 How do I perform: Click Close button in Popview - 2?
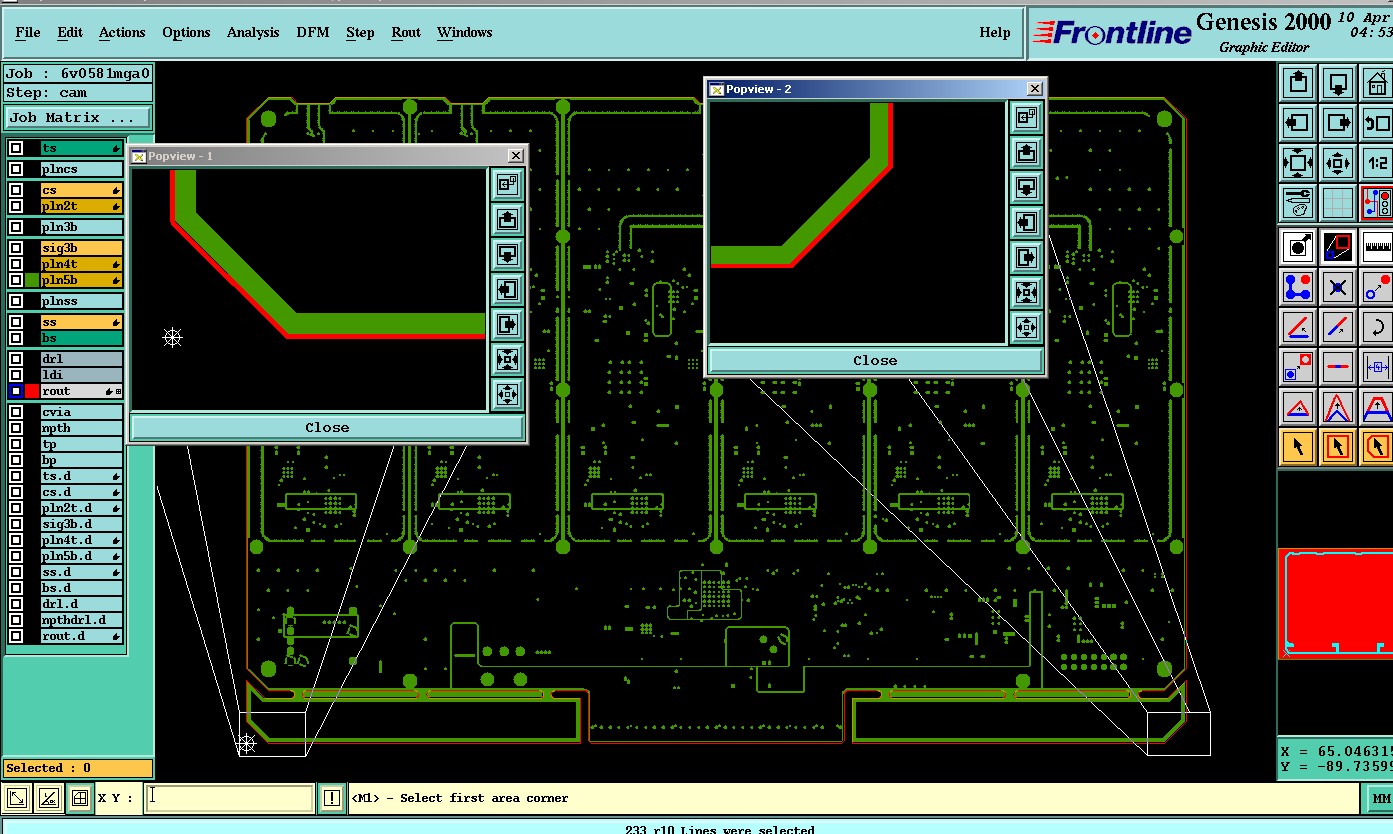click(875, 360)
